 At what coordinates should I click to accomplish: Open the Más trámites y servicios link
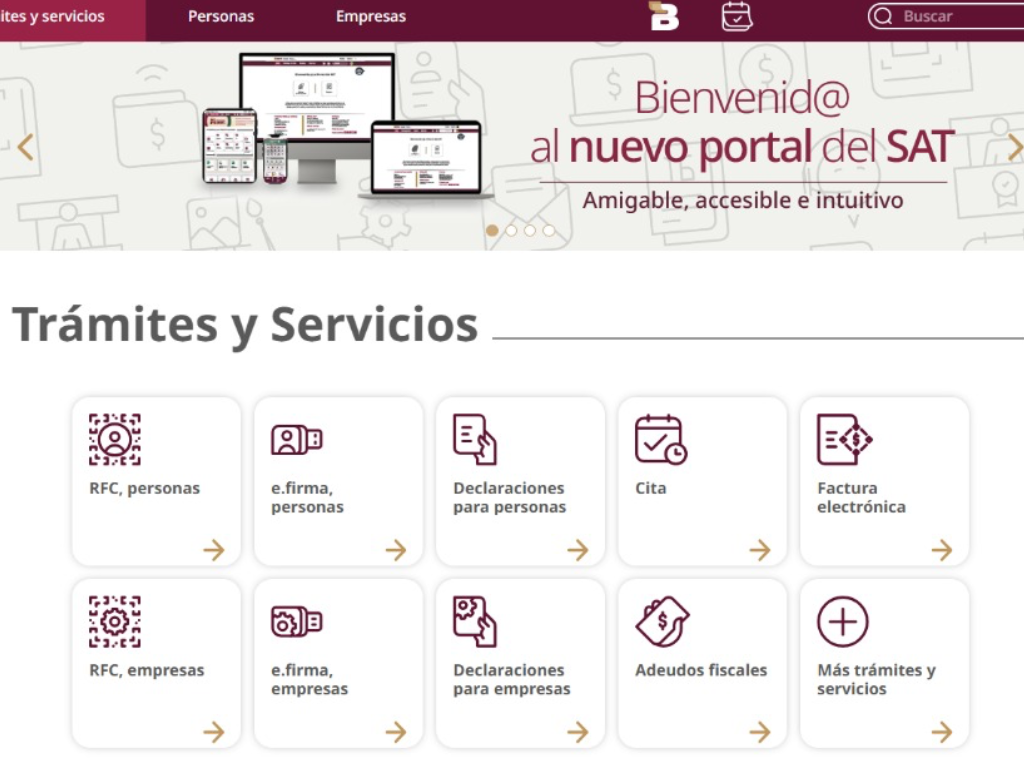(876, 680)
